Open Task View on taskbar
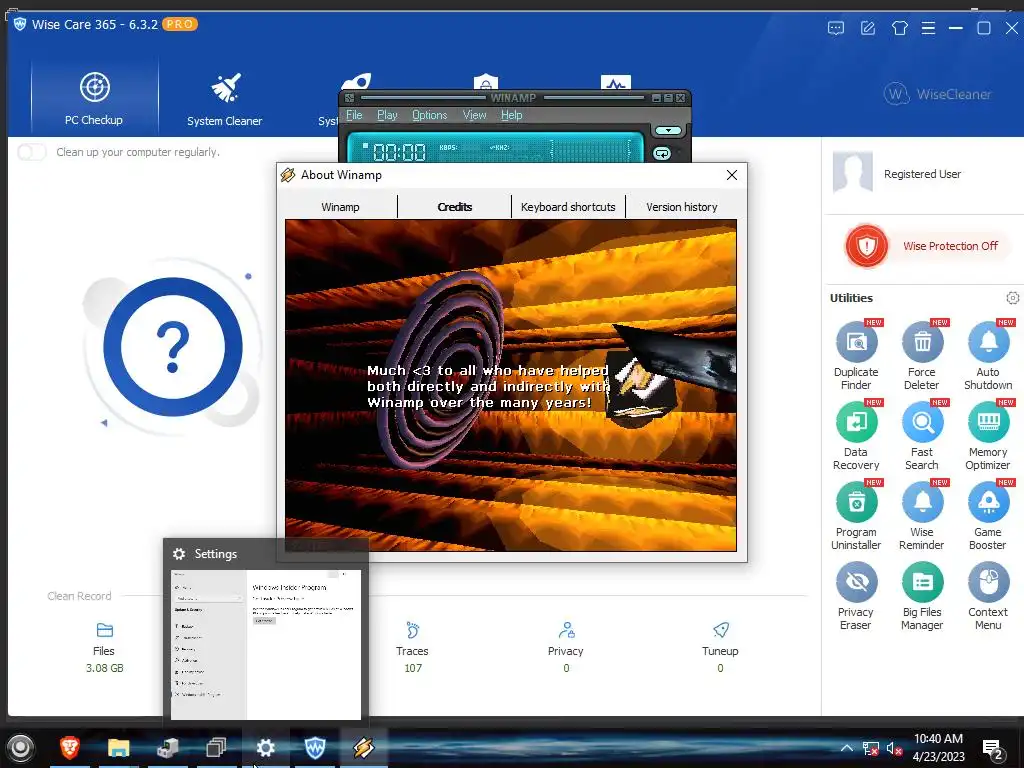The image size is (1024, 768). 216,748
